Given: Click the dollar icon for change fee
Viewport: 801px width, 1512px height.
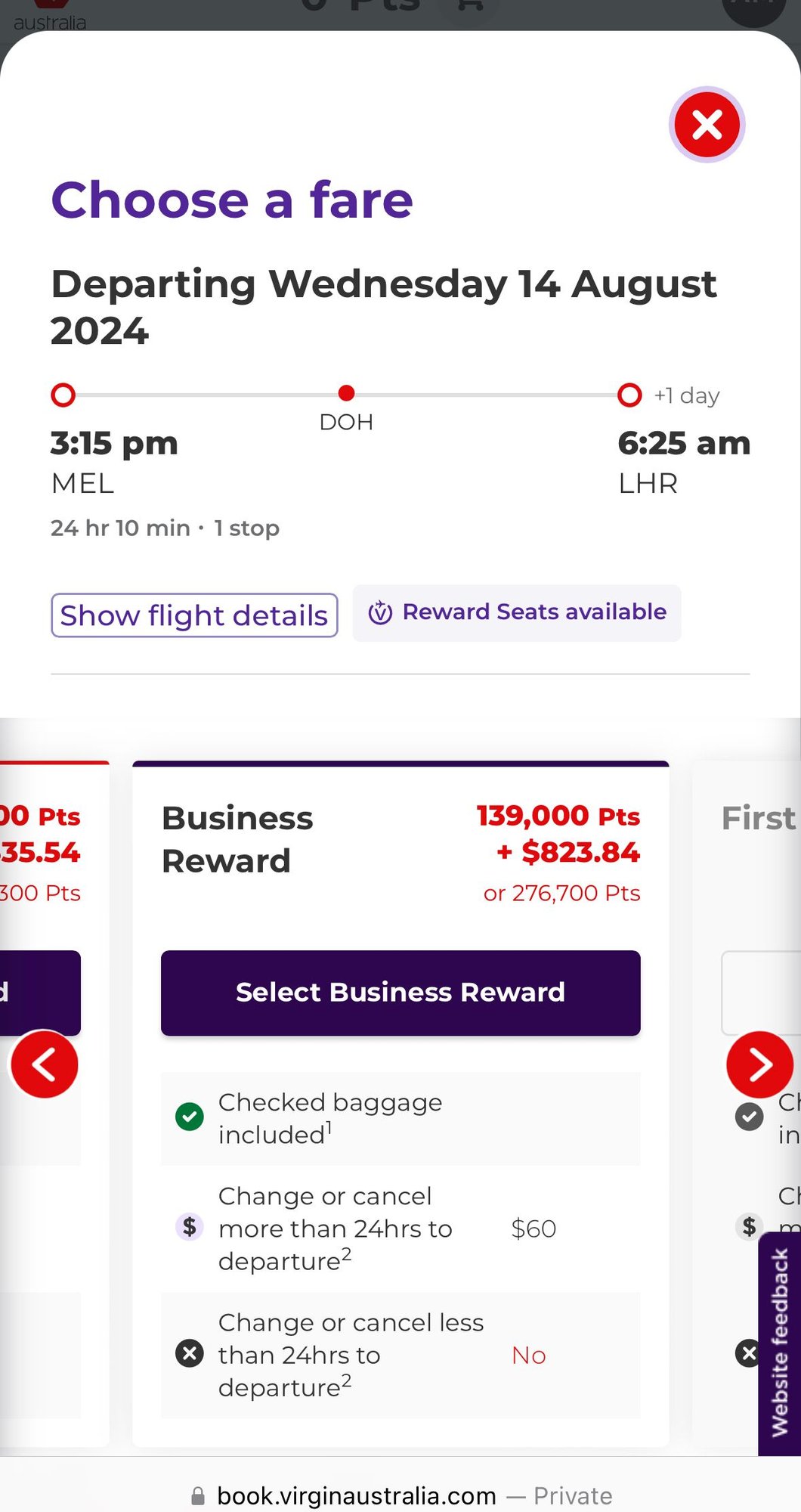Looking at the screenshot, I should (x=190, y=1226).
